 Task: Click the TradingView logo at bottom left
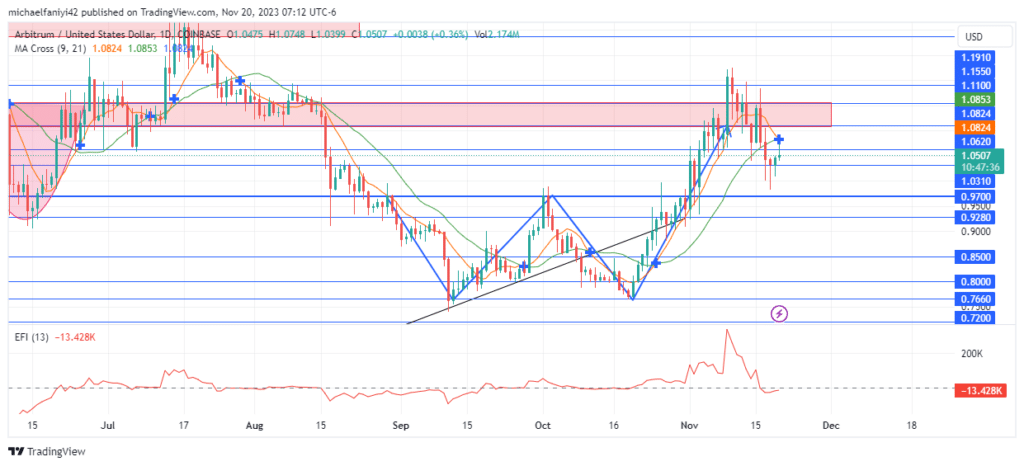(x=47, y=452)
